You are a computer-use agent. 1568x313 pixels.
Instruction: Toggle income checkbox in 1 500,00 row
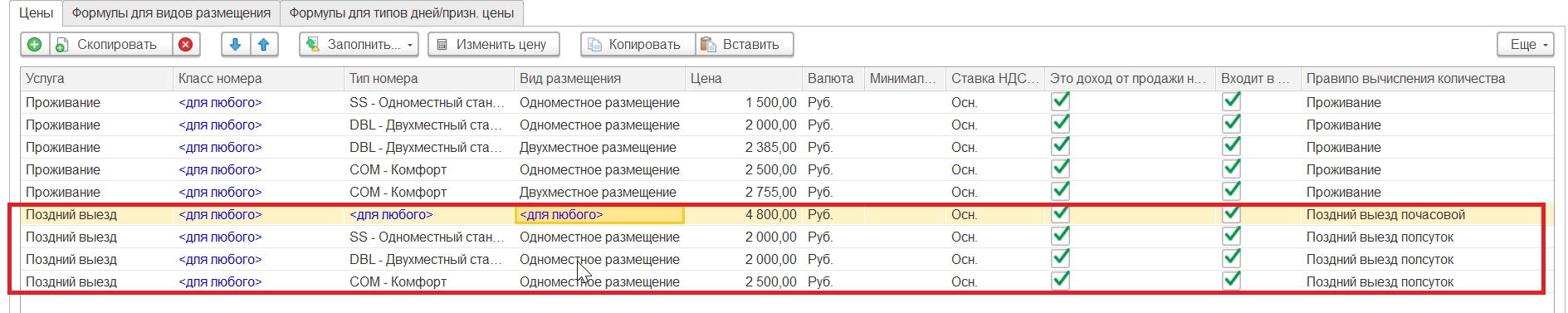1060,101
